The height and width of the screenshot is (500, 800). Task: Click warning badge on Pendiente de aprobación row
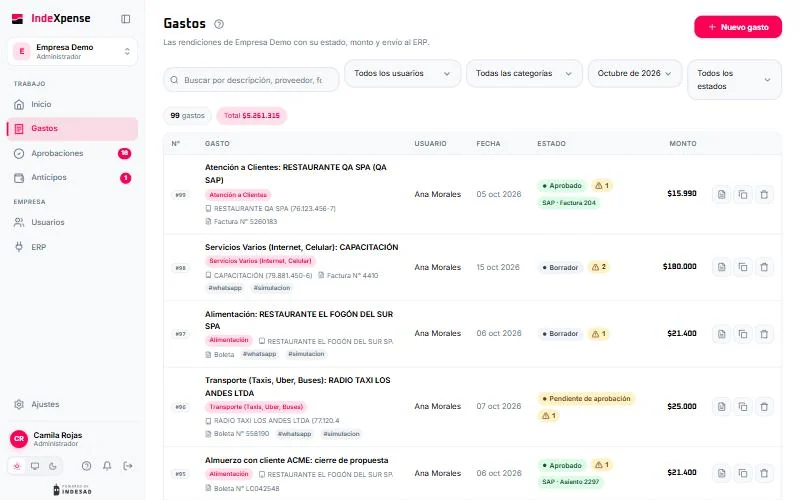[549, 416]
